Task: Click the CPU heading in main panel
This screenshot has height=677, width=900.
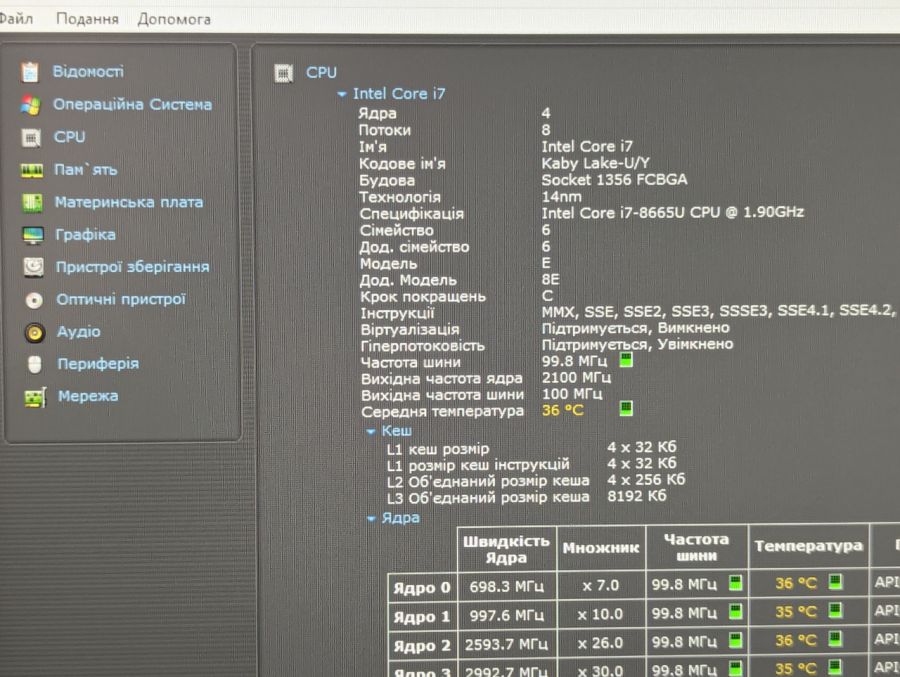Action: pyautogui.click(x=321, y=72)
